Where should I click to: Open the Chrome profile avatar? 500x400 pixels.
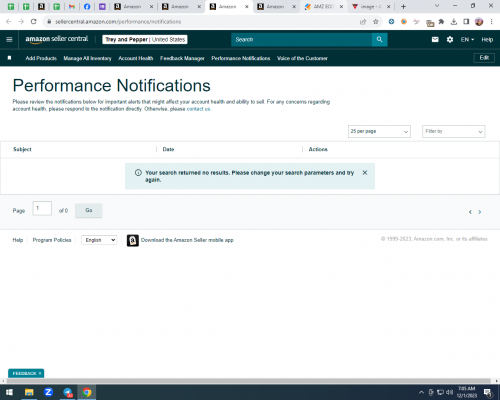pos(479,22)
